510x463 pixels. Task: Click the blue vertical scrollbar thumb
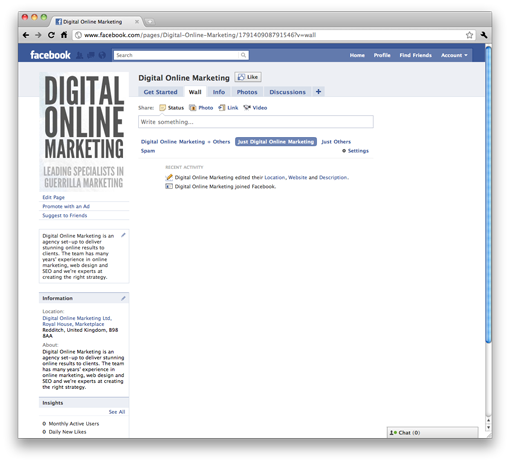(488, 195)
